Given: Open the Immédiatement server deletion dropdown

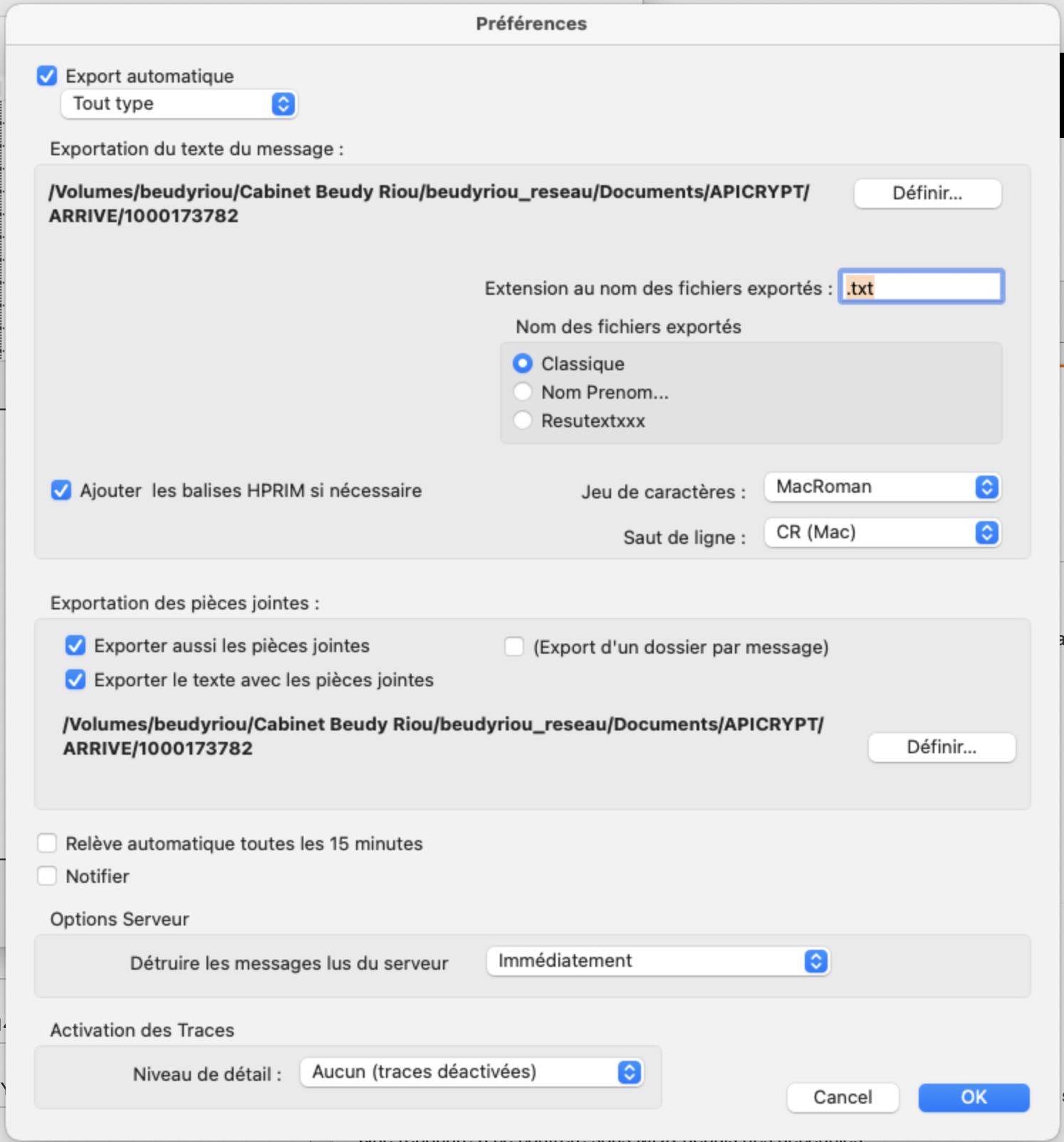Looking at the screenshot, I should pyautogui.click(x=658, y=961).
